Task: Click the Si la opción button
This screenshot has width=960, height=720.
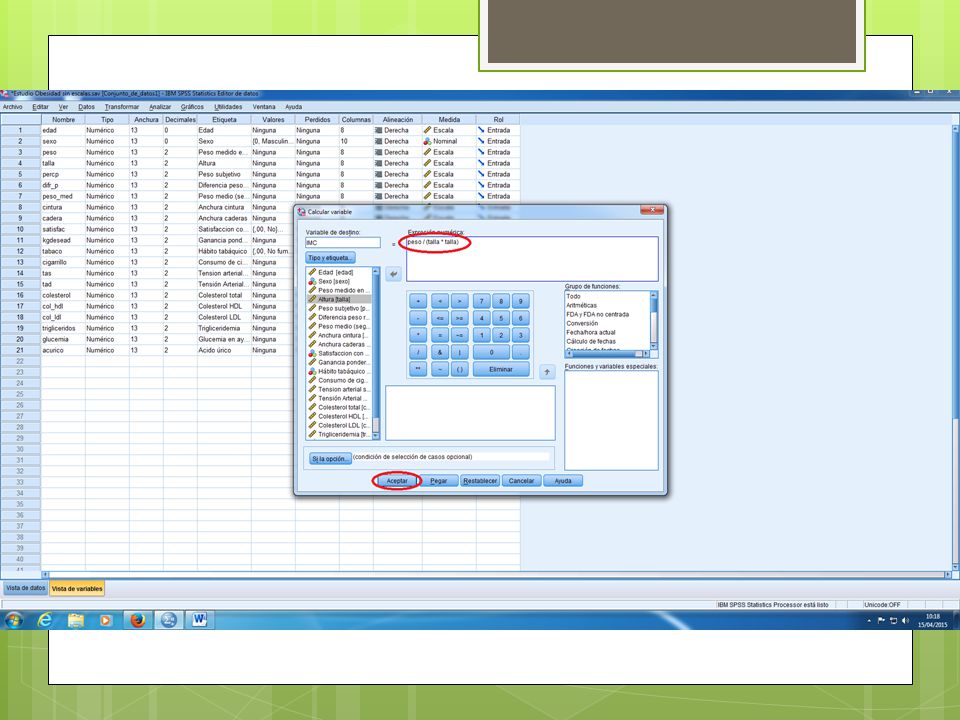Action: point(330,459)
